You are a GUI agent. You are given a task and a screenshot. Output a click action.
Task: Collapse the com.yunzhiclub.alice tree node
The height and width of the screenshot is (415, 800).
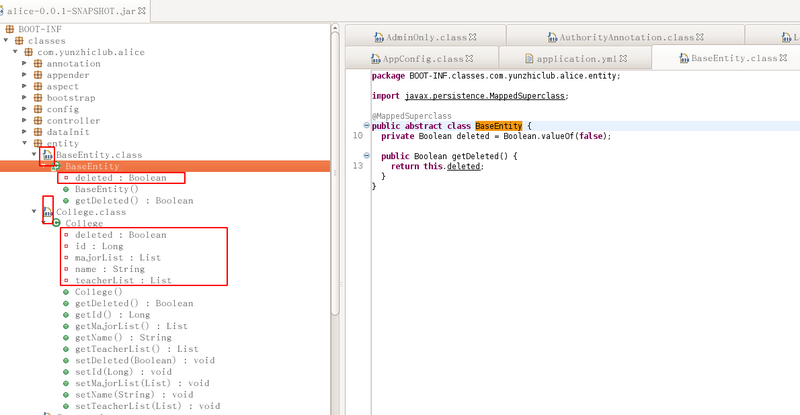(15, 52)
